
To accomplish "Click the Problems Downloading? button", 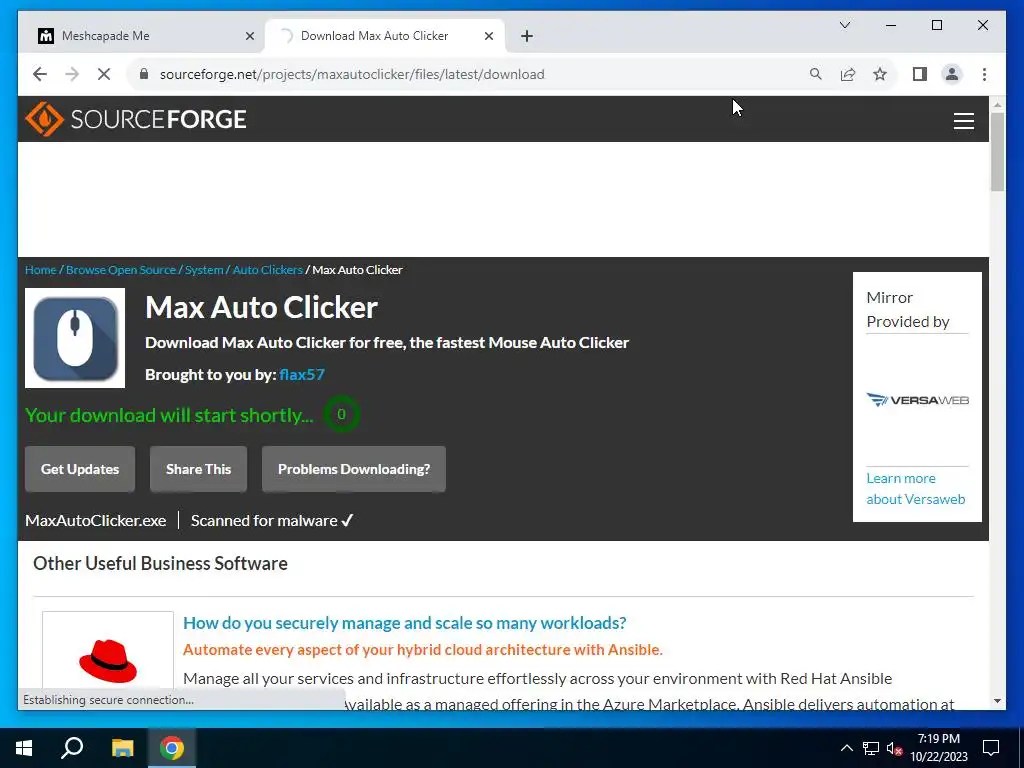I will (x=354, y=469).
